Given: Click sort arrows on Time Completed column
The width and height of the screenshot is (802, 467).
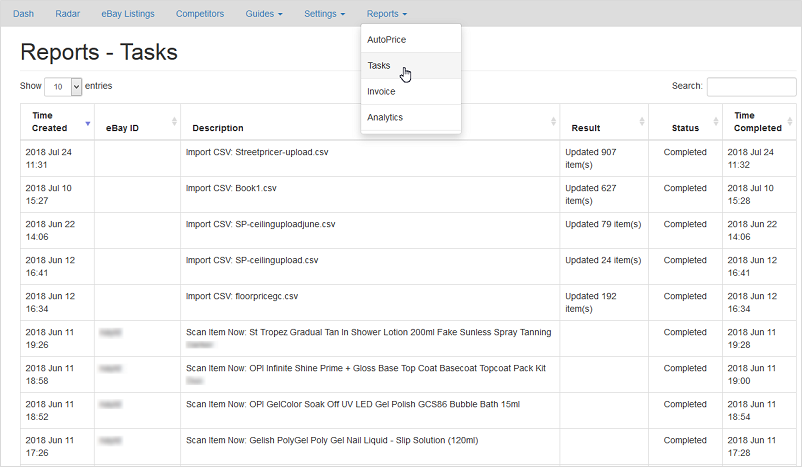Looking at the screenshot, I should (x=791, y=122).
